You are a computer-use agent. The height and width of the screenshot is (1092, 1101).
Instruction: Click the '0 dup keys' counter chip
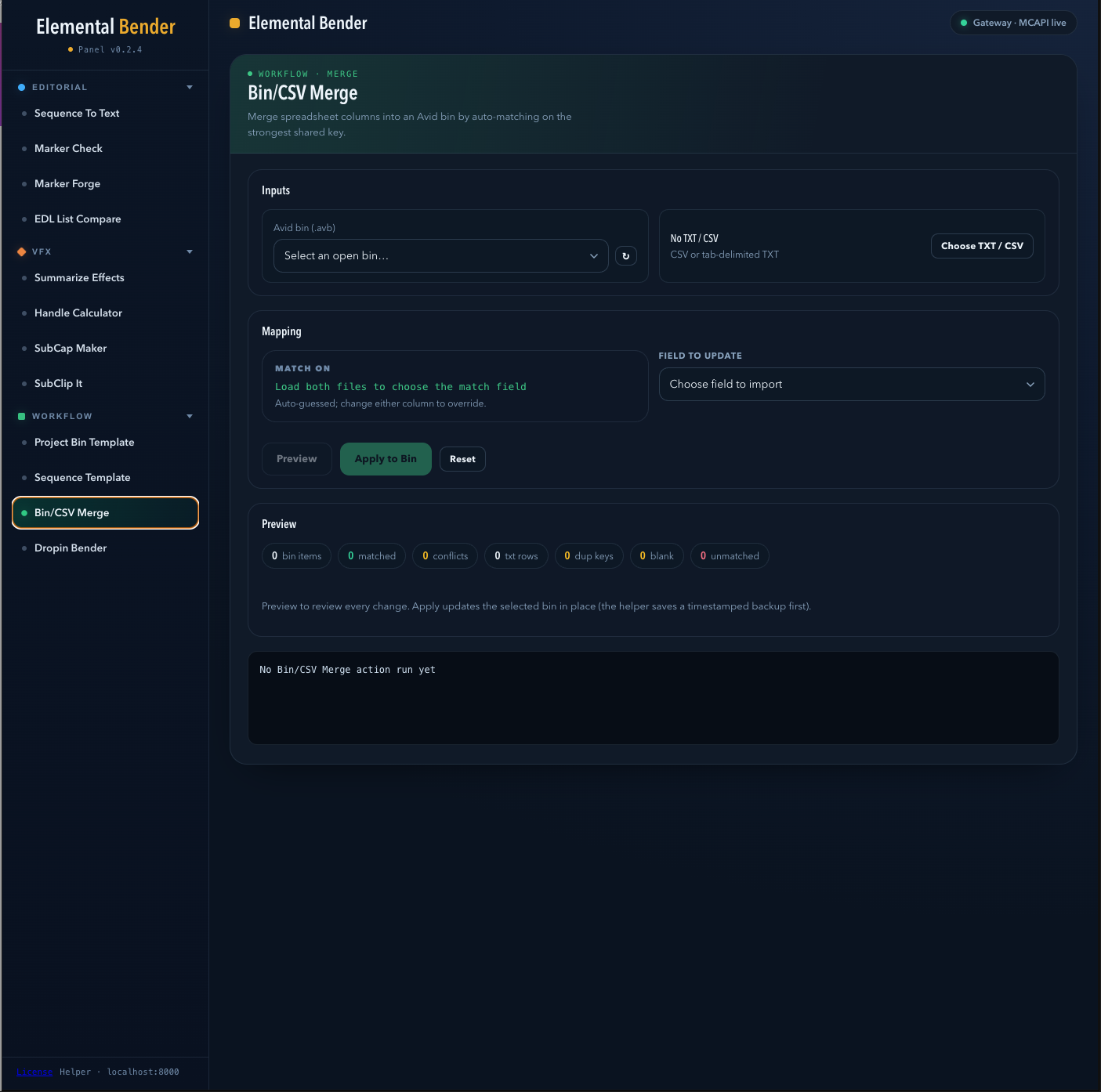tap(589, 556)
